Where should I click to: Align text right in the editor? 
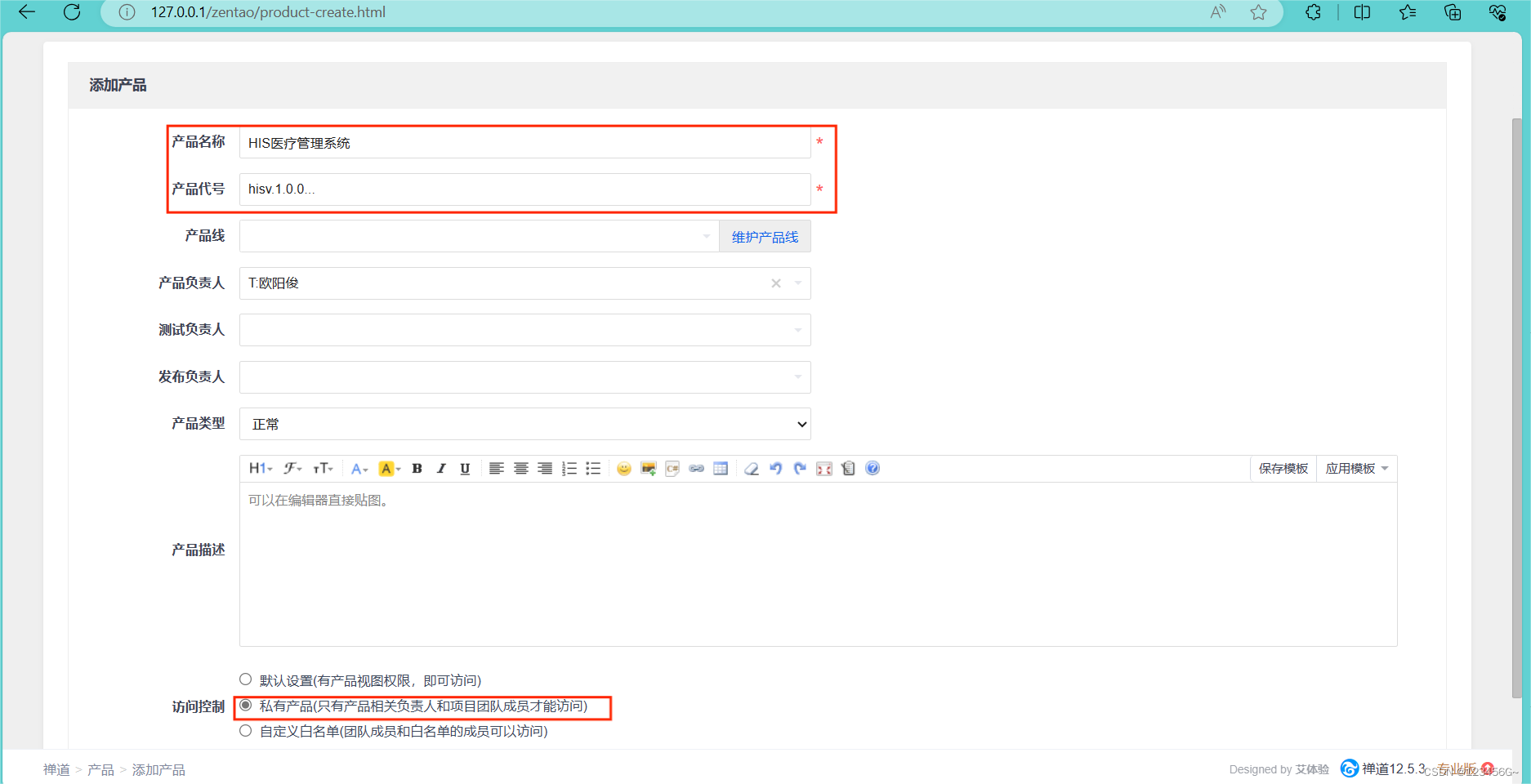click(545, 469)
